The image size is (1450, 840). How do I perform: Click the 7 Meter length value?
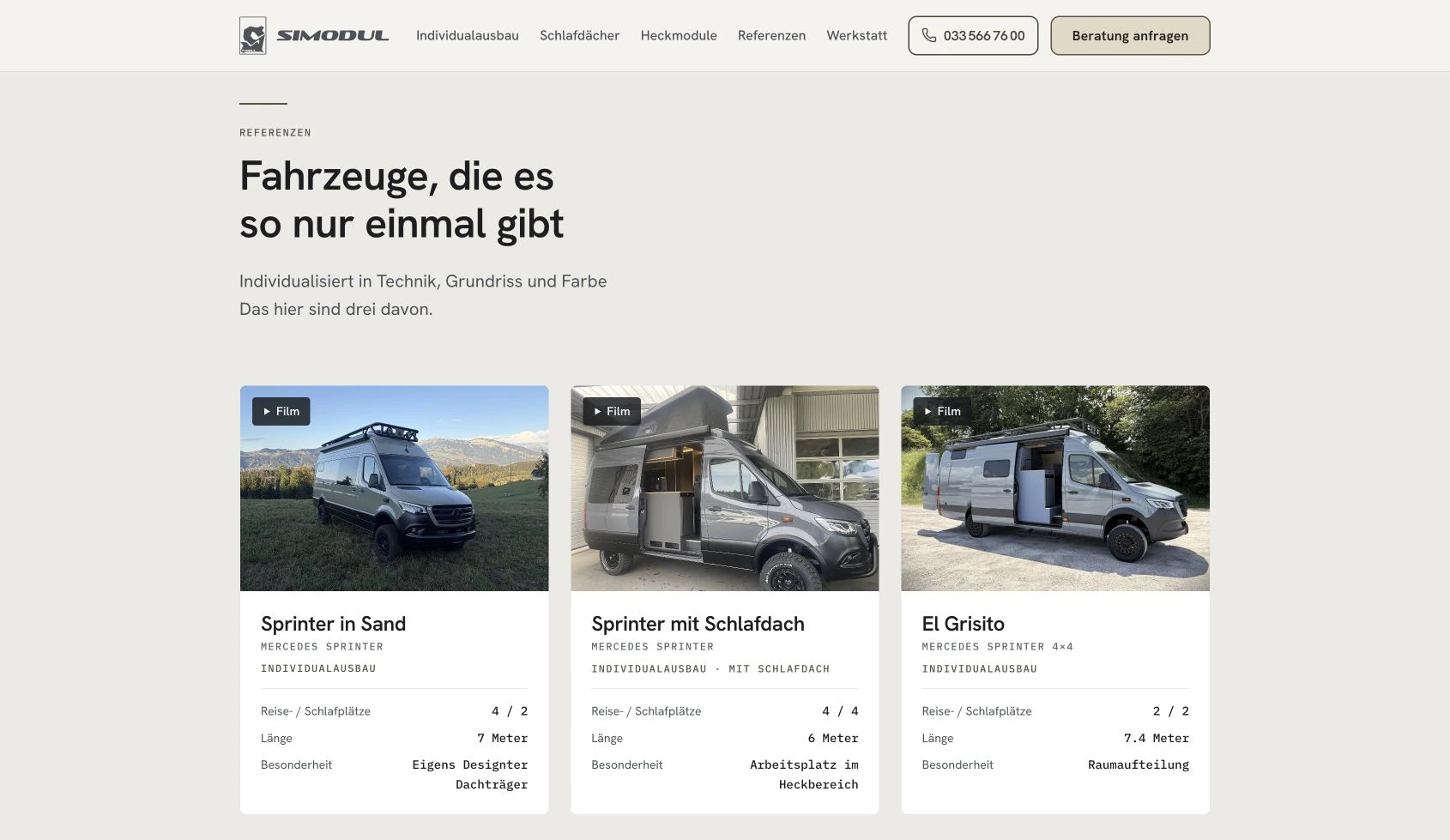click(502, 738)
